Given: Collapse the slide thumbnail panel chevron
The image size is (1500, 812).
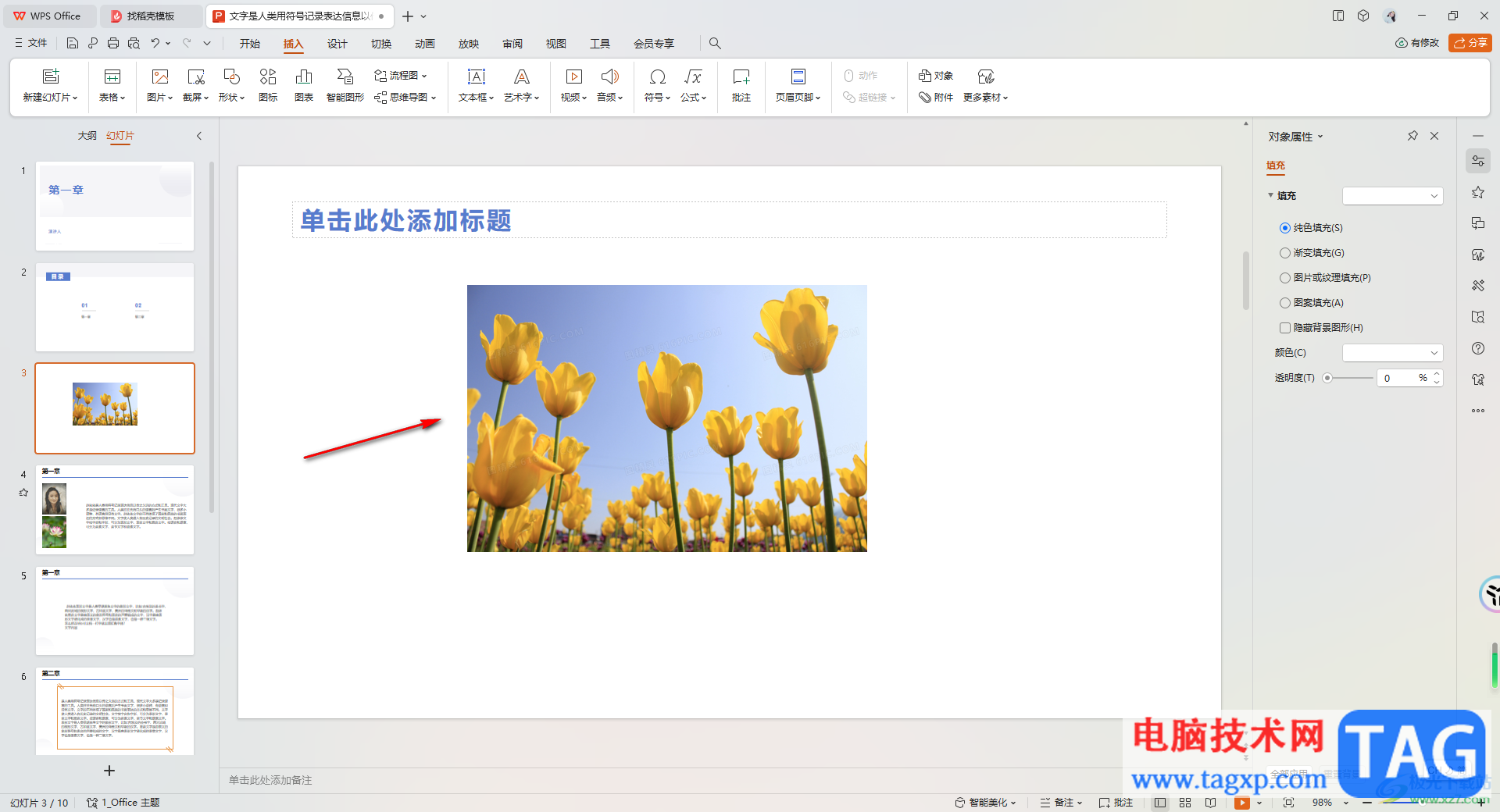Looking at the screenshot, I should [199, 136].
